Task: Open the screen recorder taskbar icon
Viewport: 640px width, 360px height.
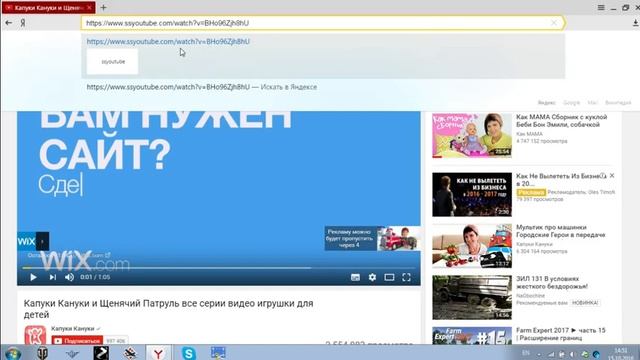Action: 218,353
